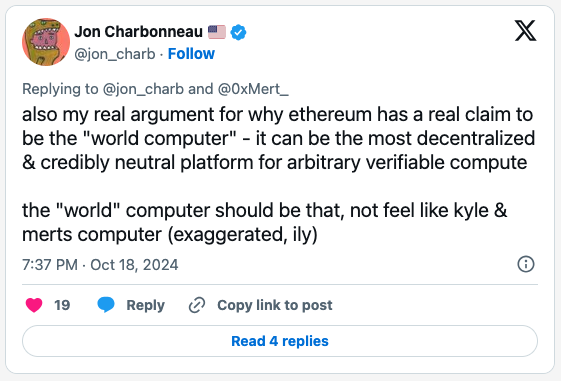Like the post with the heart icon
Image resolution: width=561 pixels, height=381 pixels.
(x=34, y=305)
